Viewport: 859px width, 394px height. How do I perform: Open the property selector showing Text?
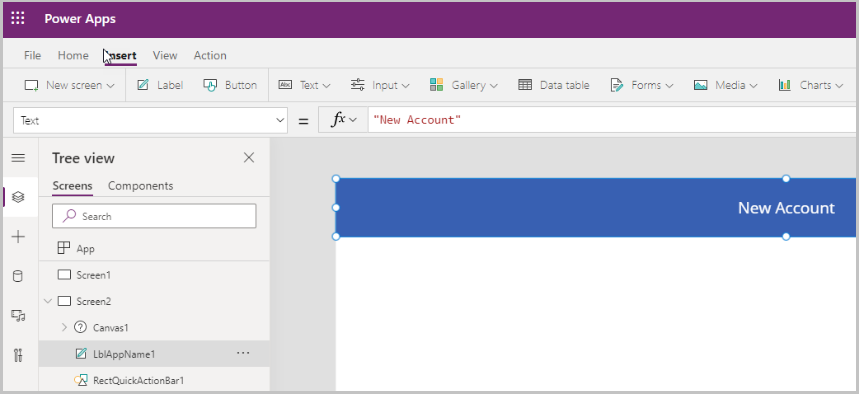[x=150, y=120]
